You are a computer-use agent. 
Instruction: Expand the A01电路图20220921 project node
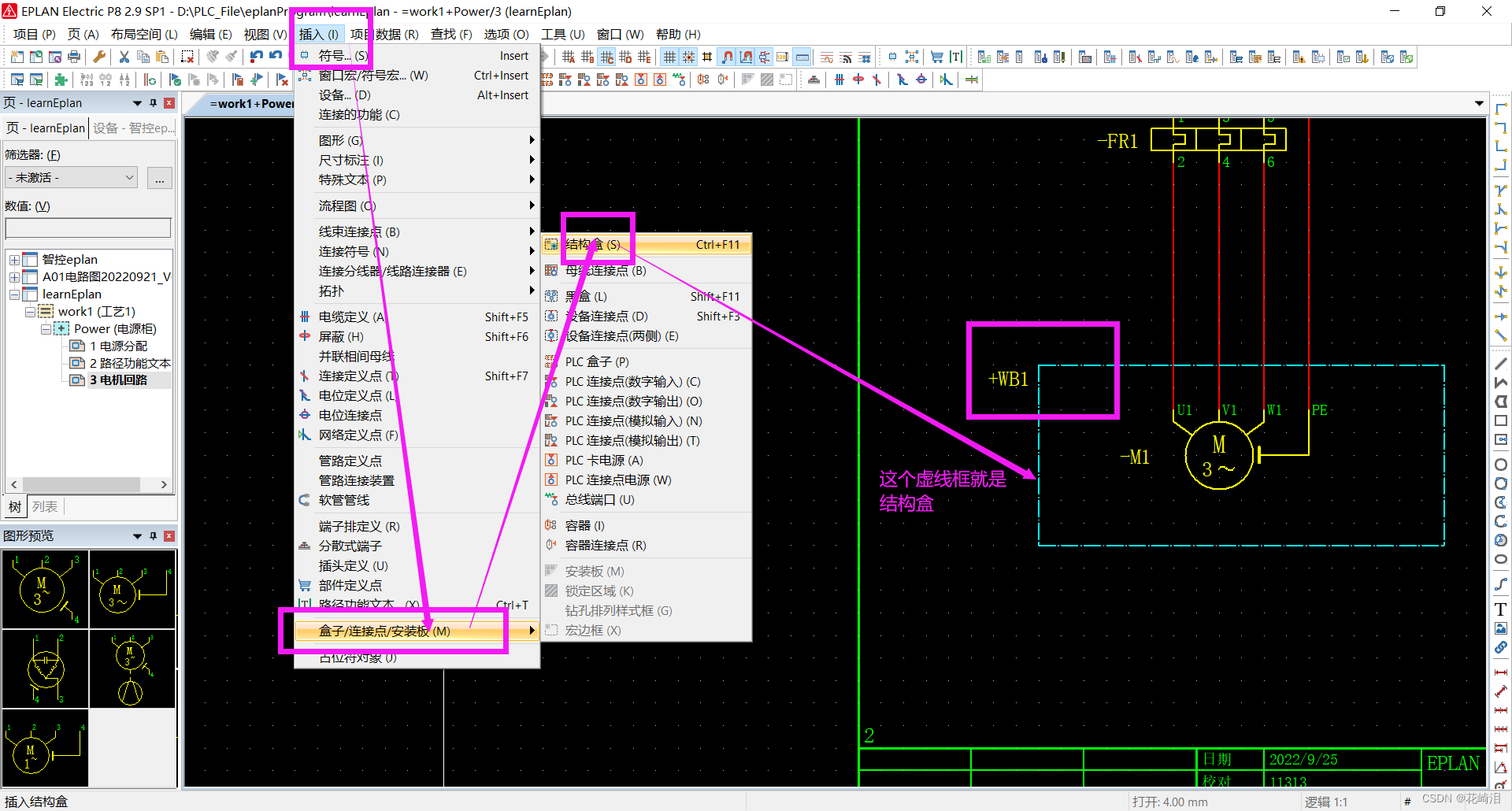pyautogui.click(x=14, y=277)
